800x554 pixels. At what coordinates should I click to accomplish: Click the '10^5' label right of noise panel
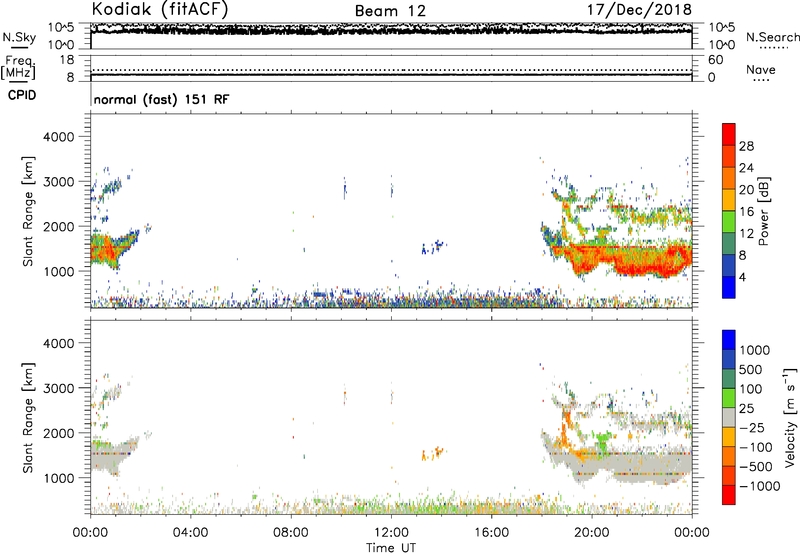point(722,28)
